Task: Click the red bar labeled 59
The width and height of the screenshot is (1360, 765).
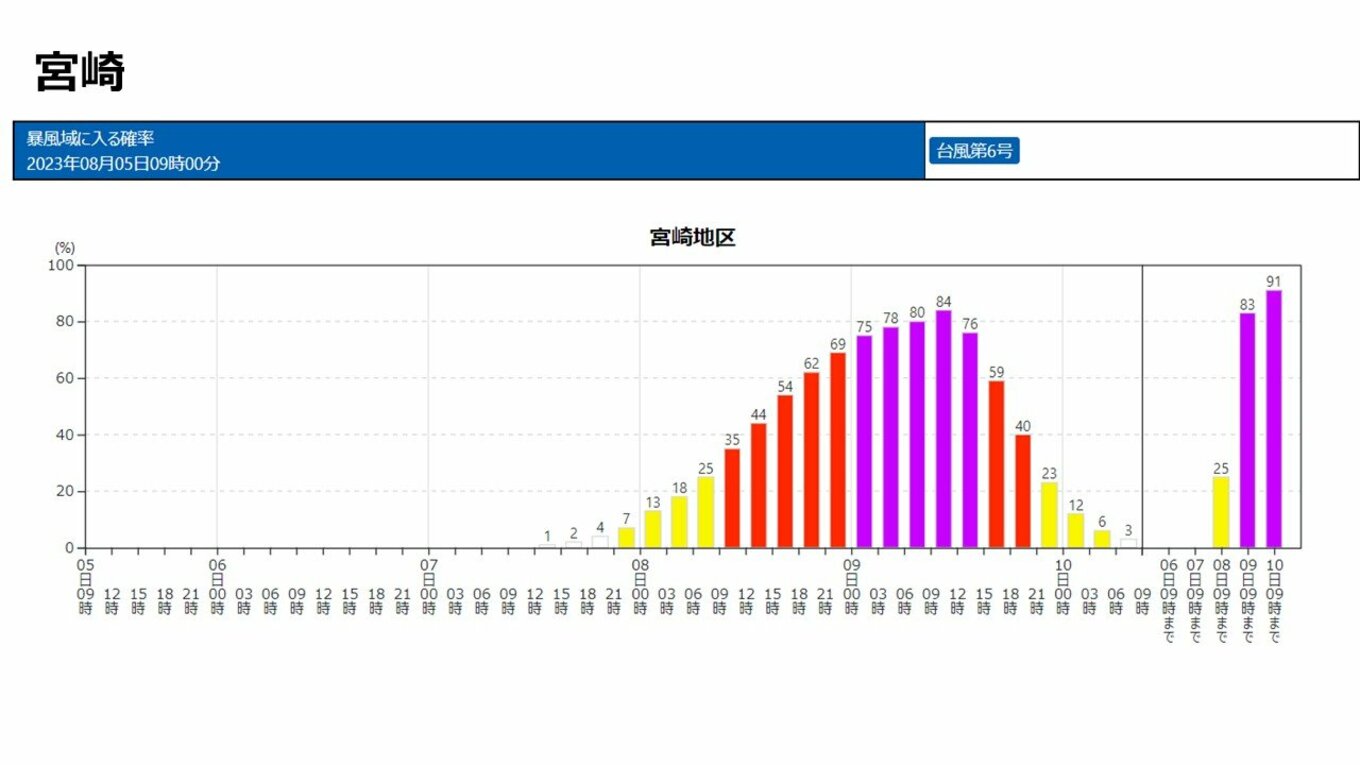Action: (996, 464)
